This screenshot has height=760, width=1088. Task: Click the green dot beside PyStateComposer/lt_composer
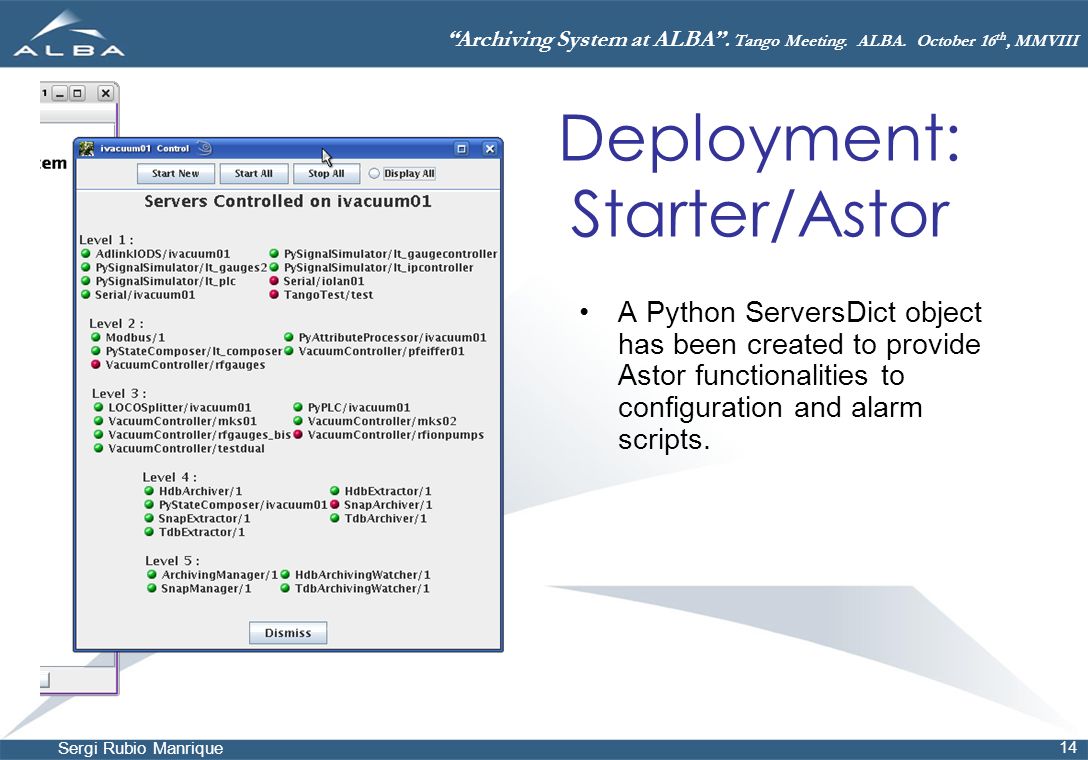(96, 351)
